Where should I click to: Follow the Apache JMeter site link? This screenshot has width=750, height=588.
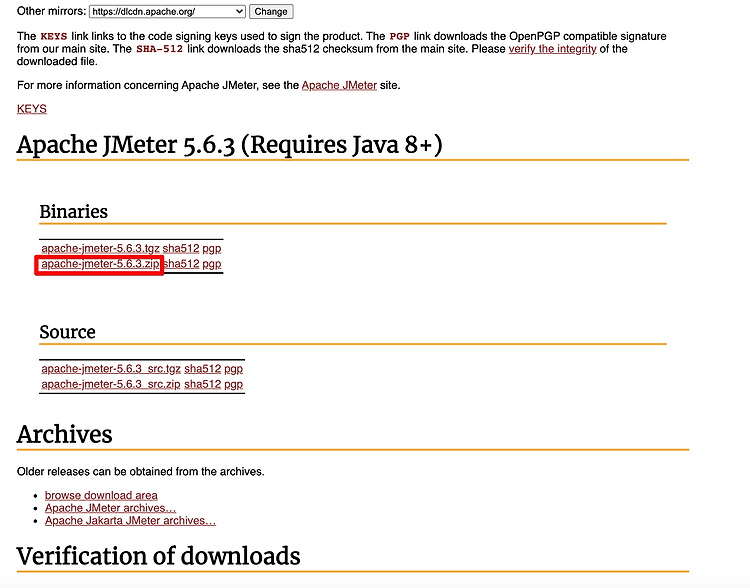339,85
